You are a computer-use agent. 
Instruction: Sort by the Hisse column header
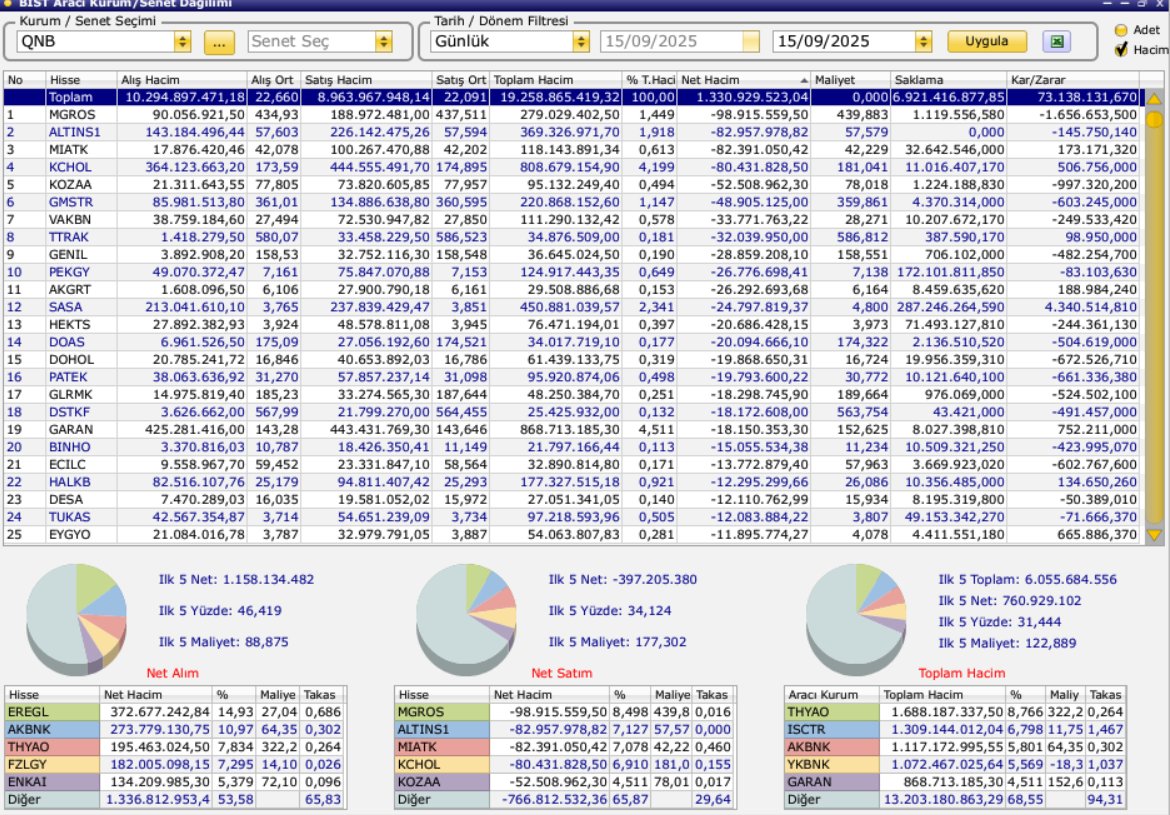pos(81,80)
